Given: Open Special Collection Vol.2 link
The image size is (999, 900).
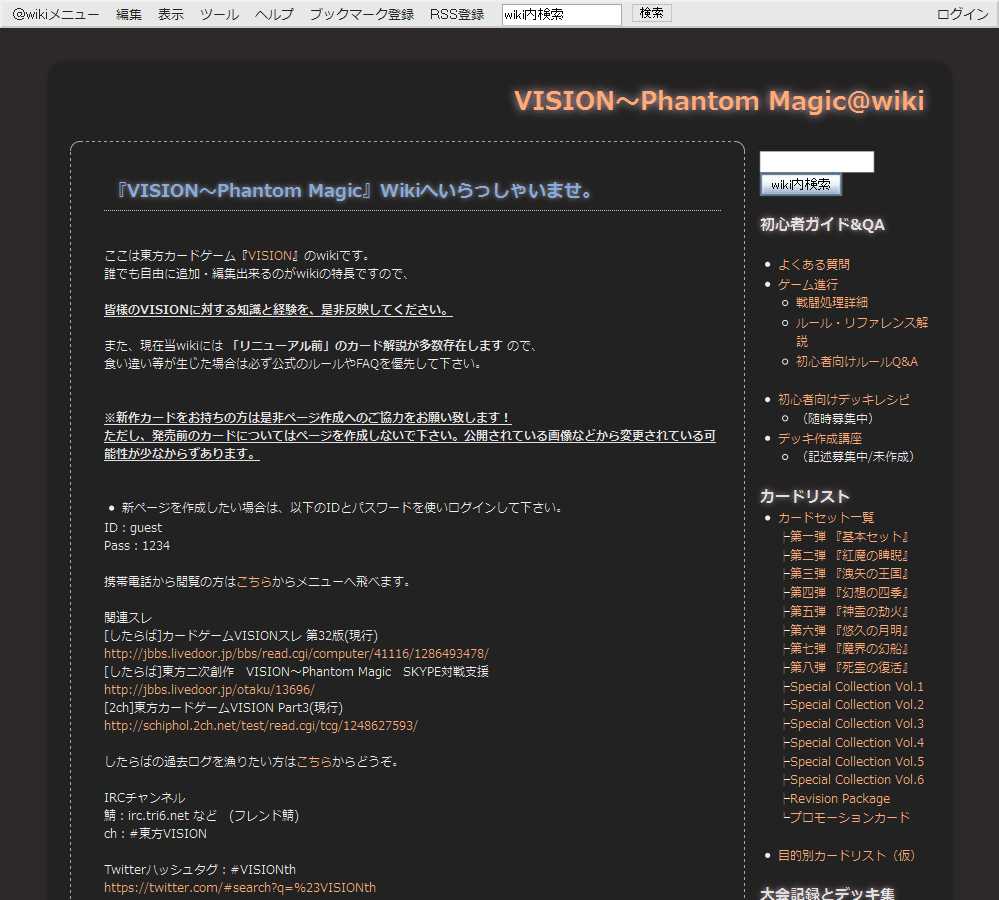Looking at the screenshot, I should pyautogui.click(x=857, y=705).
